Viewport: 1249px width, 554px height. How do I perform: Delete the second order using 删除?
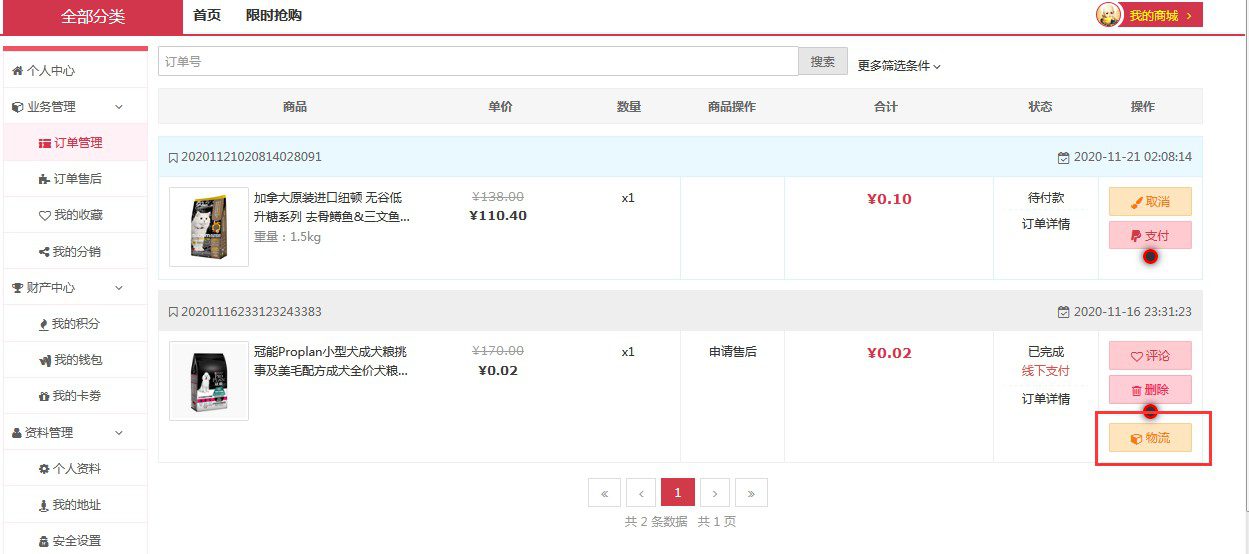1150,390
